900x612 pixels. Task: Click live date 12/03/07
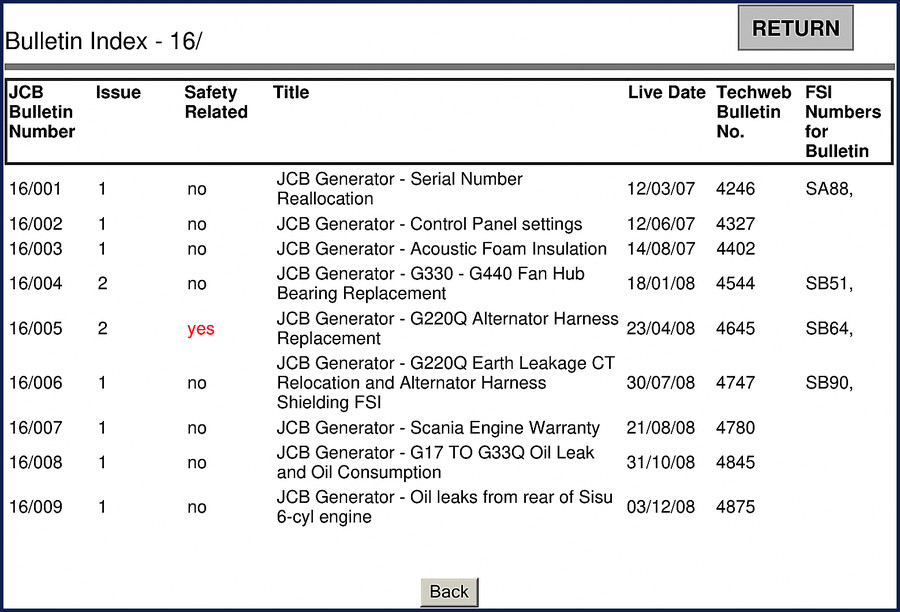tap(661, 189)
